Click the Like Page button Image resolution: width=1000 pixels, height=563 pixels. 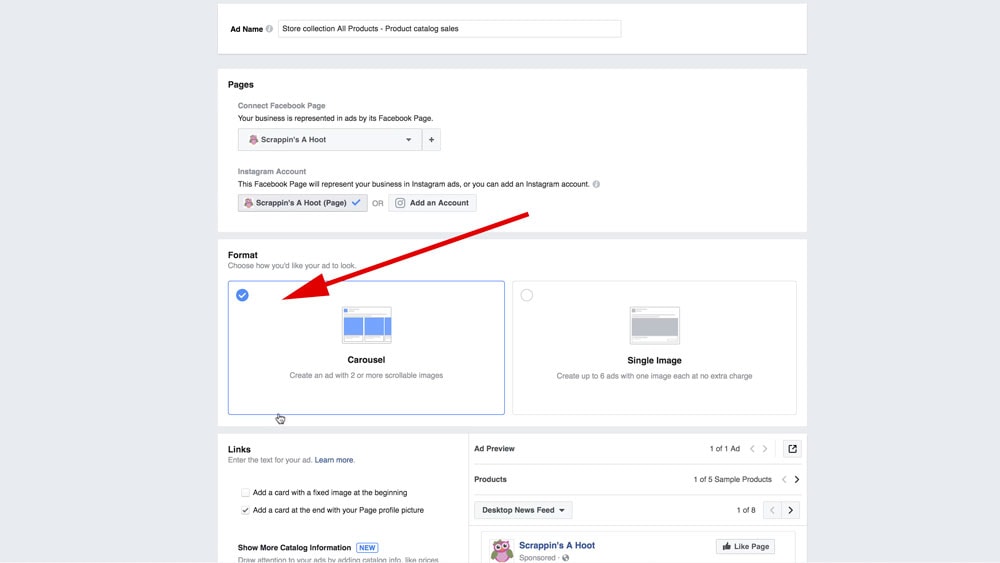(x=745, y=546)
